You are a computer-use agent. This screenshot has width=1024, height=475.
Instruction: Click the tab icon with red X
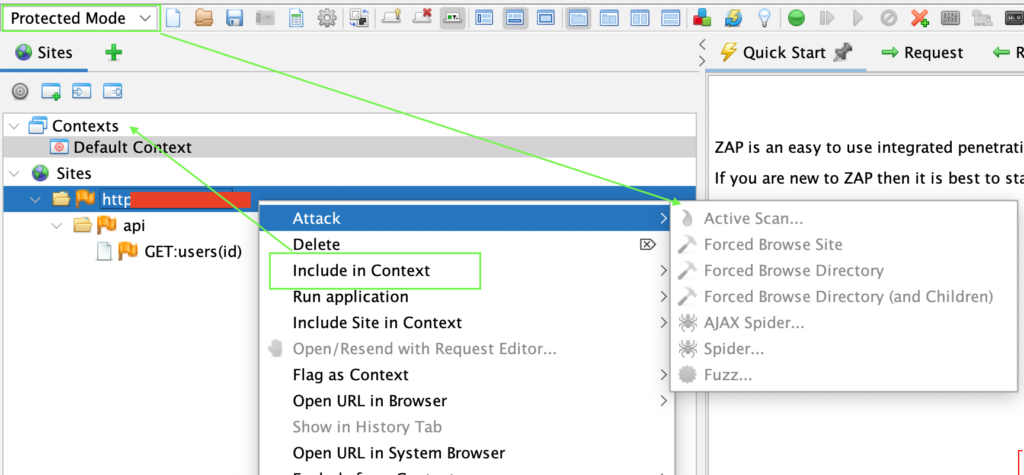coord(423,17)
